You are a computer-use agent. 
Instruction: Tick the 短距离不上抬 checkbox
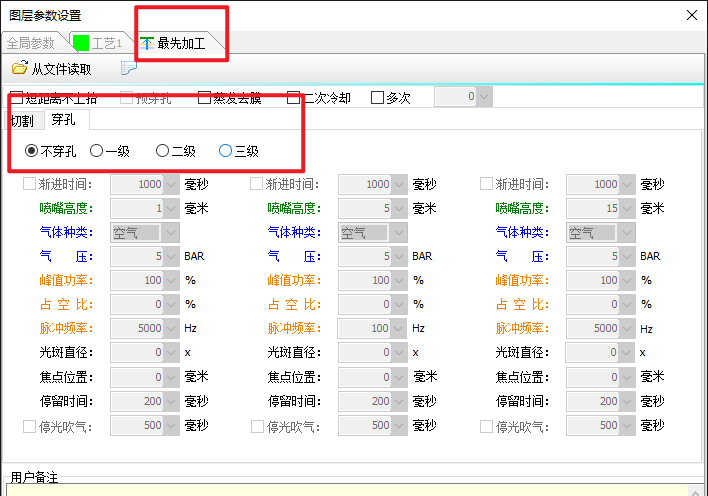(x=16, y=97)
